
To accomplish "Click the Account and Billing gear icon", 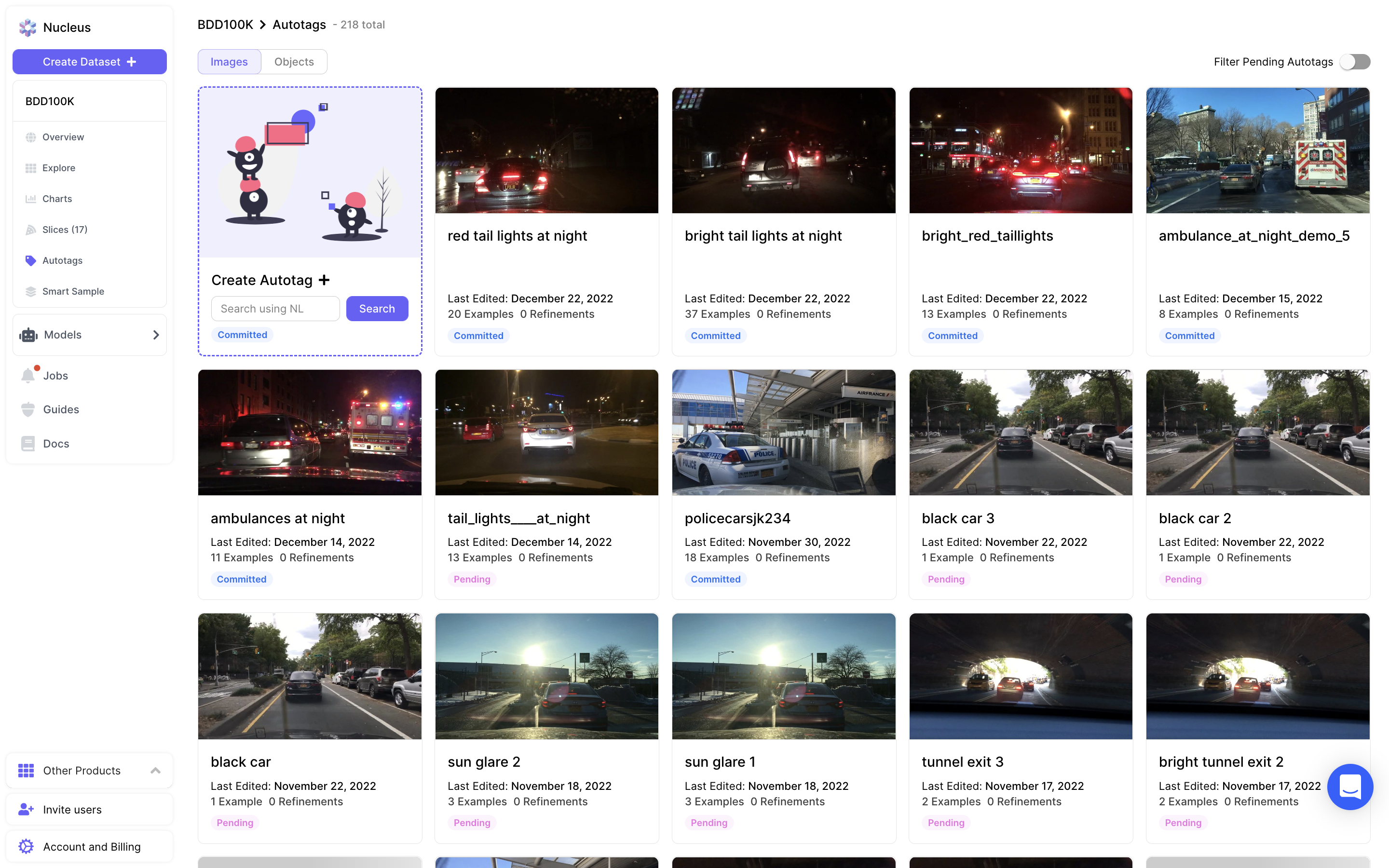I will coord(26,846).
